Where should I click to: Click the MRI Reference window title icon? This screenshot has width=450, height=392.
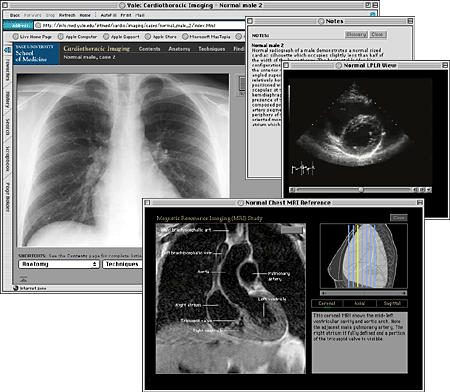point(241,203)
